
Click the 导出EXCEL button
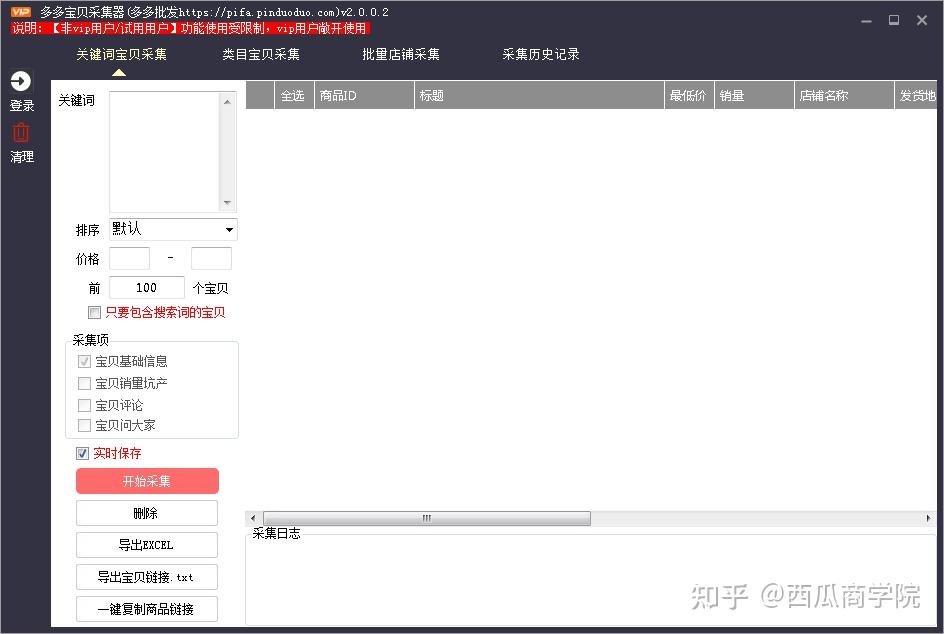coord(146,545)
